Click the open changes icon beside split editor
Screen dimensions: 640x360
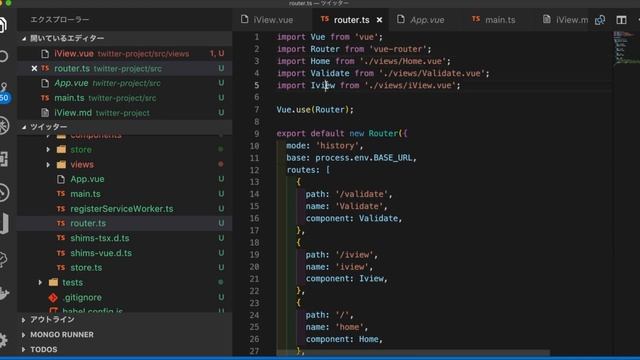click(600, 20)
